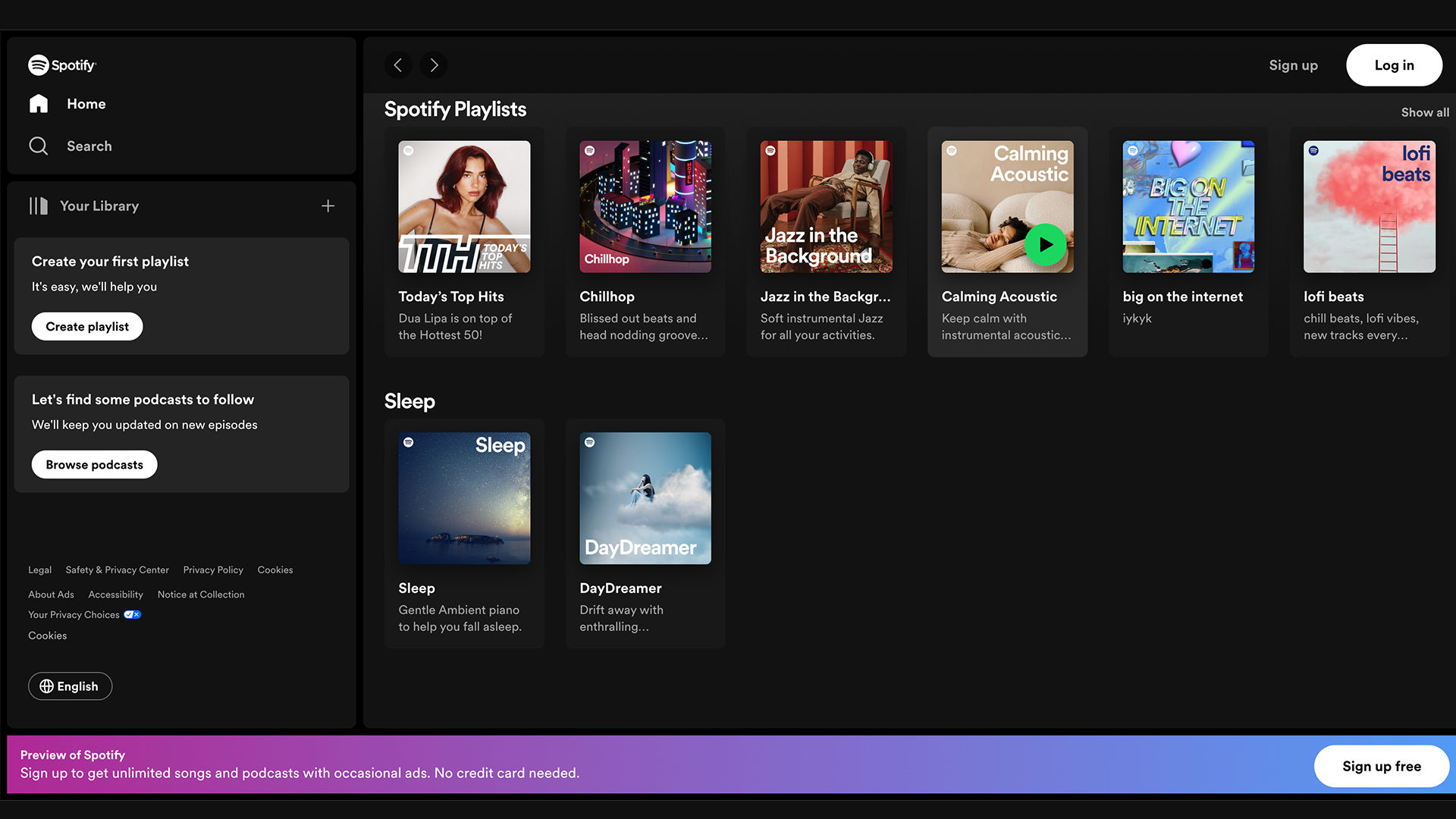Click the Spotify logo in the sidebar
1456x819 pixels.
[62, 65]
